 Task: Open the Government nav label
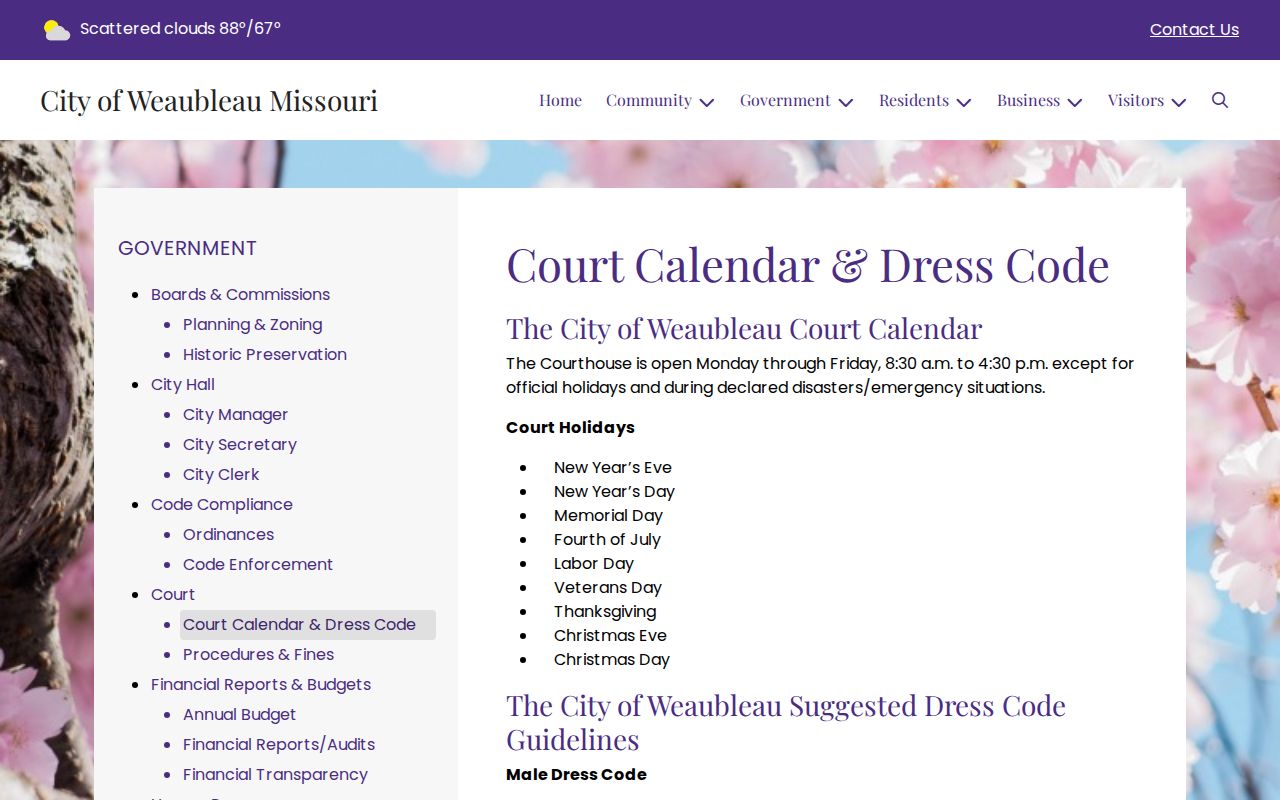coord(785,100)
